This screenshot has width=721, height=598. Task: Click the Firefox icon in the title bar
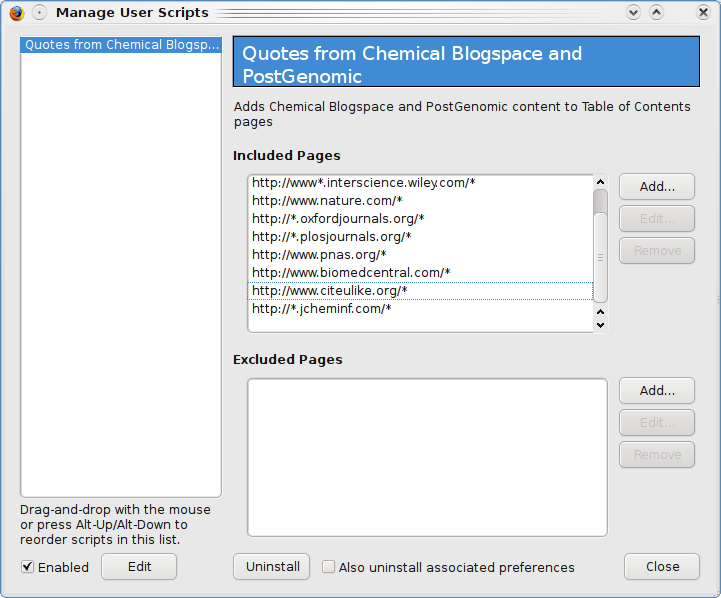coord(15,13)
